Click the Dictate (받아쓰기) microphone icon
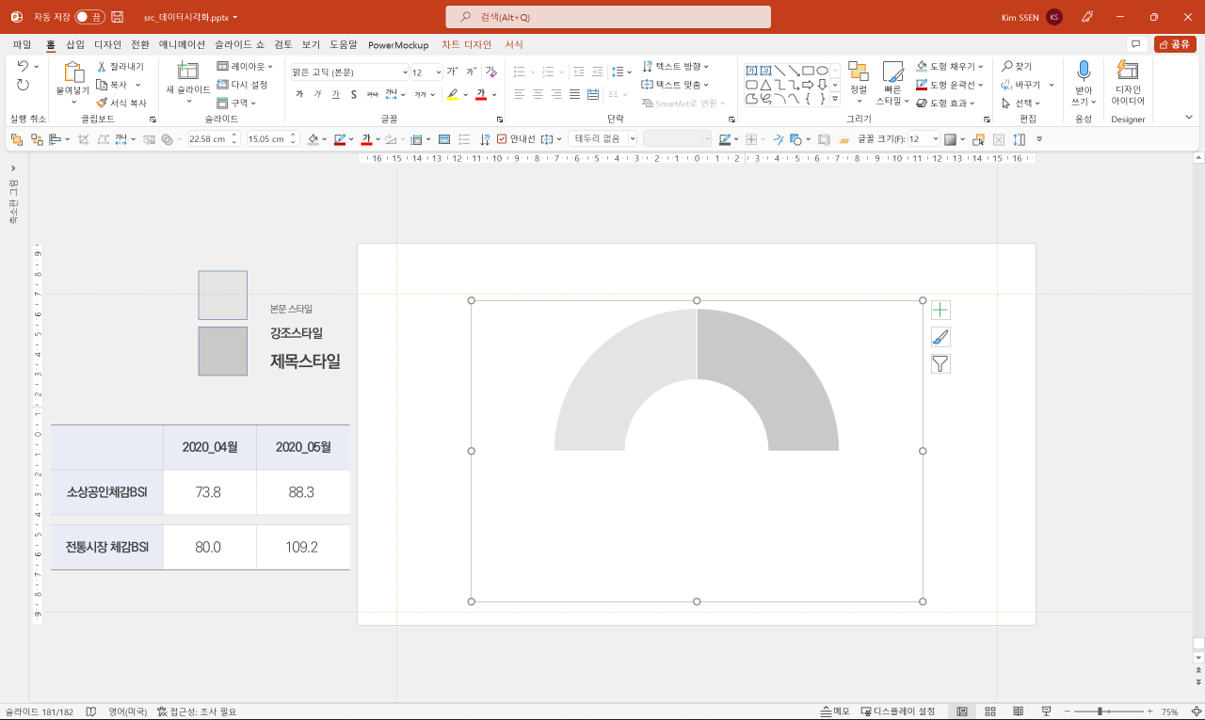Screen dimensions: 1205x720 click(1083, 70)
